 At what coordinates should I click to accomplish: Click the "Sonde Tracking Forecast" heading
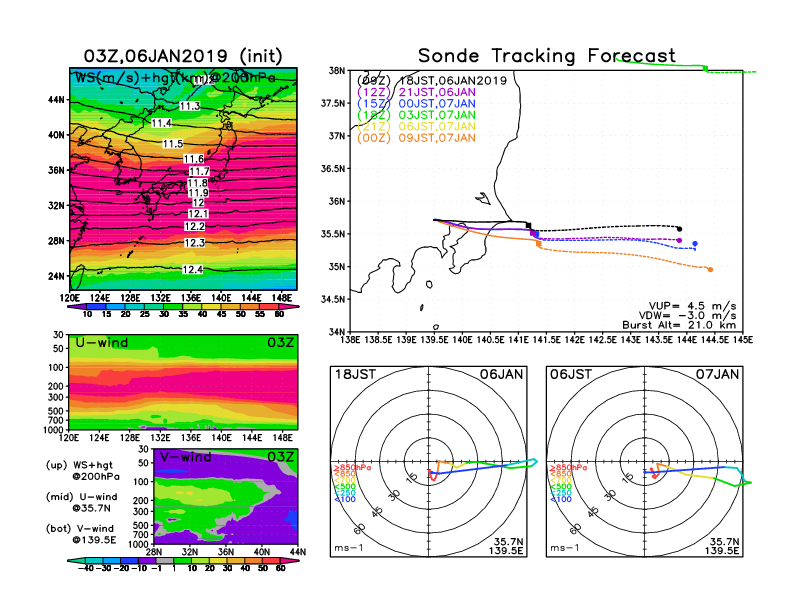coord(547,56)
